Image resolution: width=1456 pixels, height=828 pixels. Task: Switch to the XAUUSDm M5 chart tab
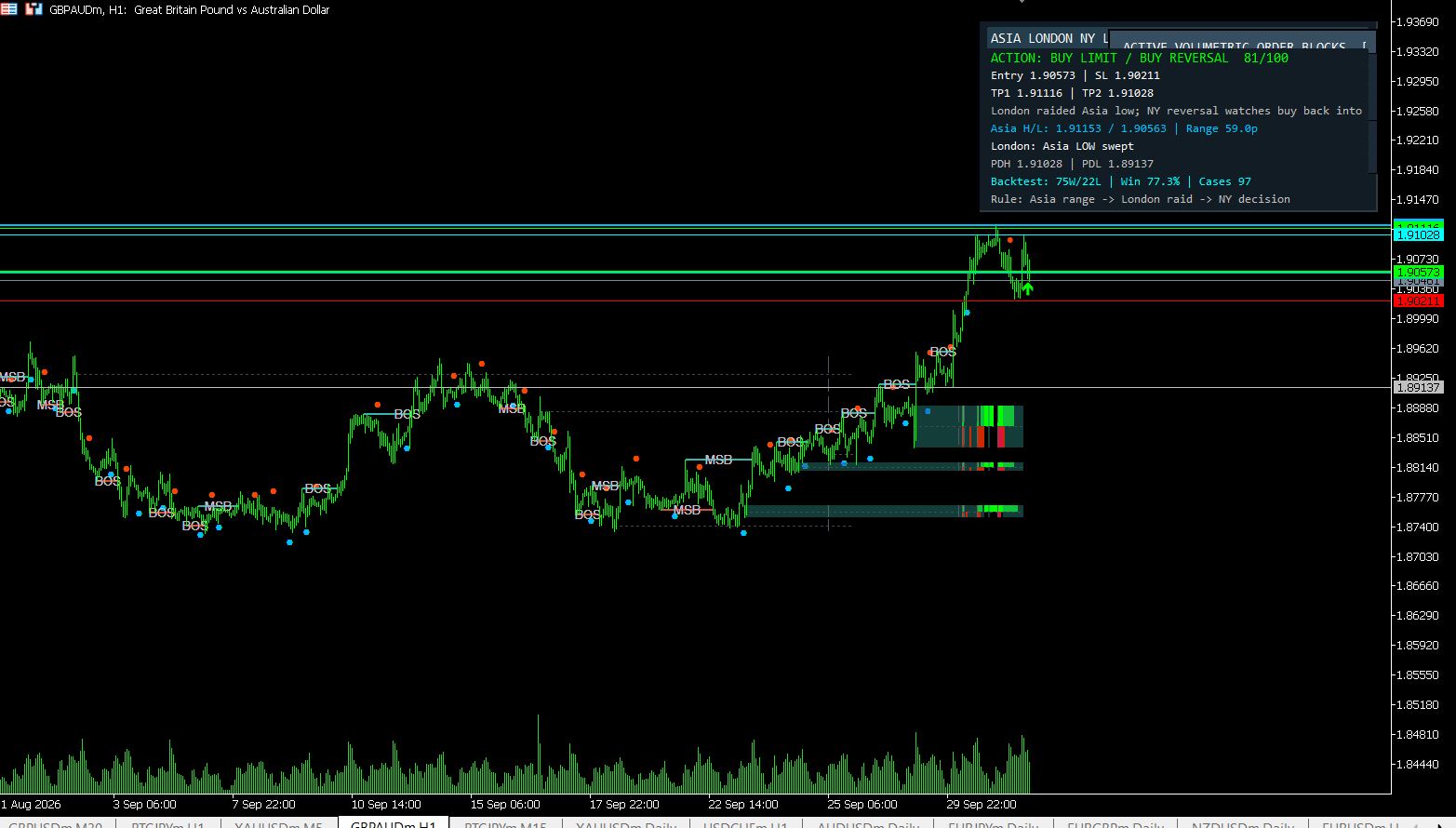coord(278,824)
